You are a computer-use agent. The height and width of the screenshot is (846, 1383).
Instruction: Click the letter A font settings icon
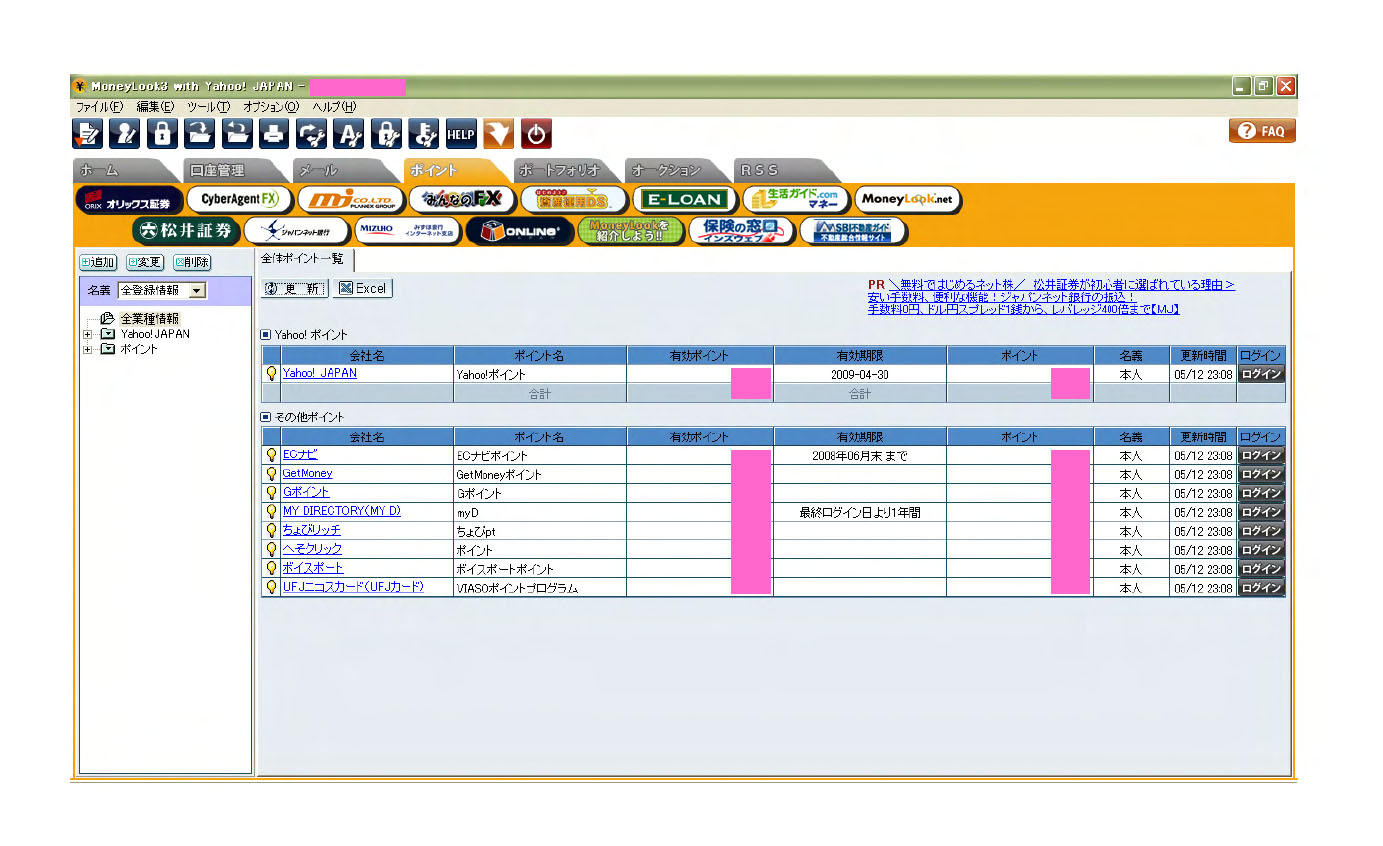[x=348, y=133]
